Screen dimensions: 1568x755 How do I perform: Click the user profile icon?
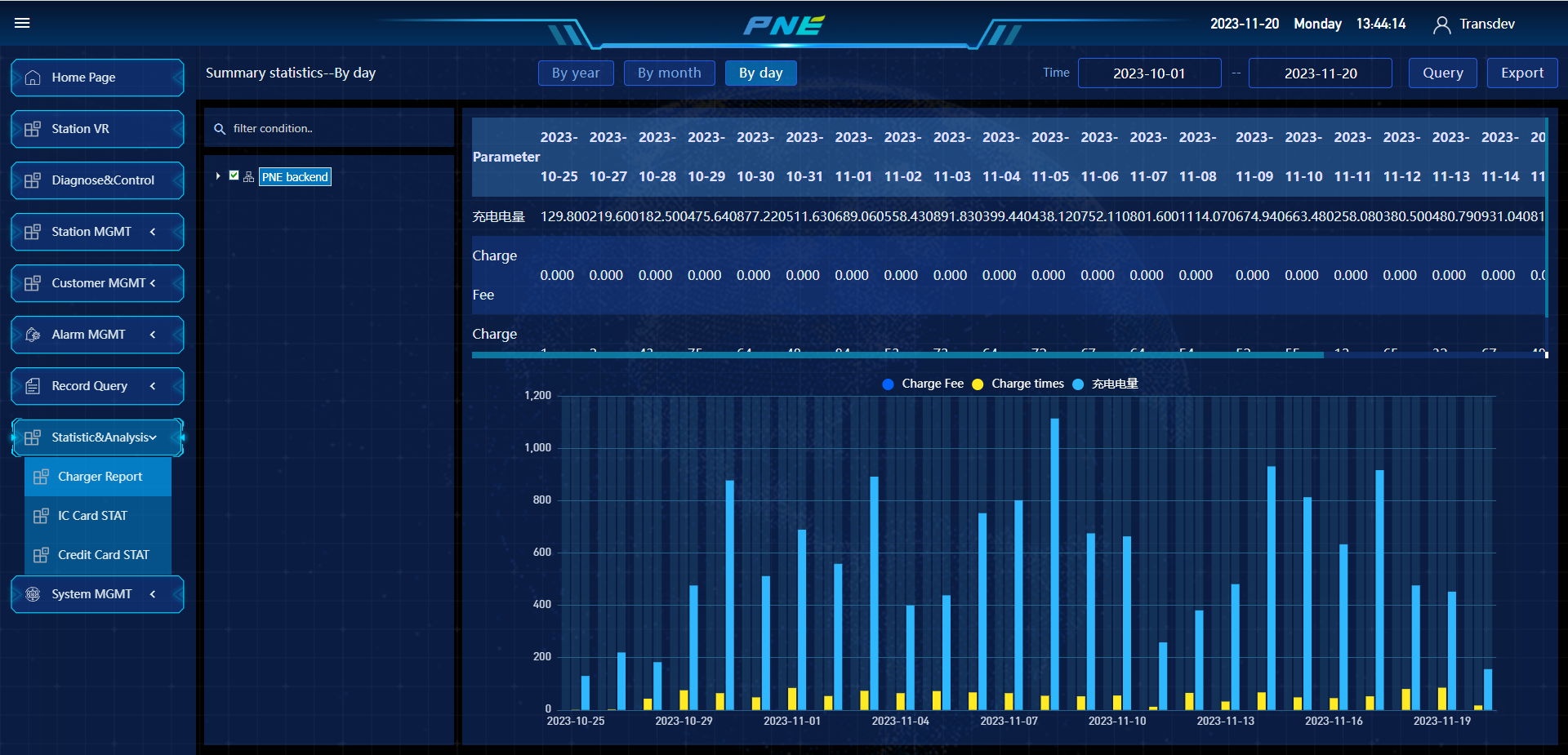[1441, 24]
